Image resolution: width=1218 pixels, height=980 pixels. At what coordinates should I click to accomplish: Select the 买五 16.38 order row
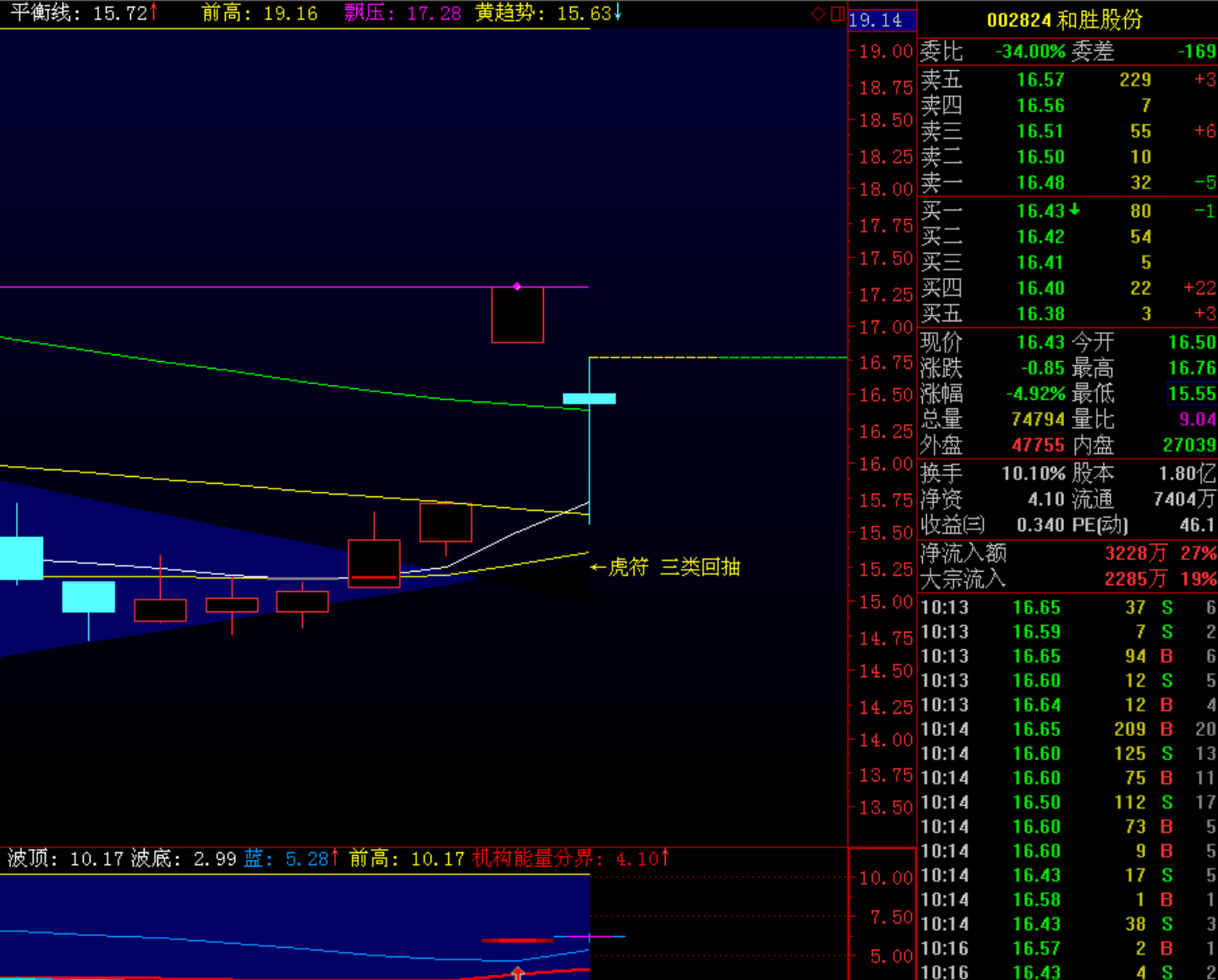point(1067,314)
